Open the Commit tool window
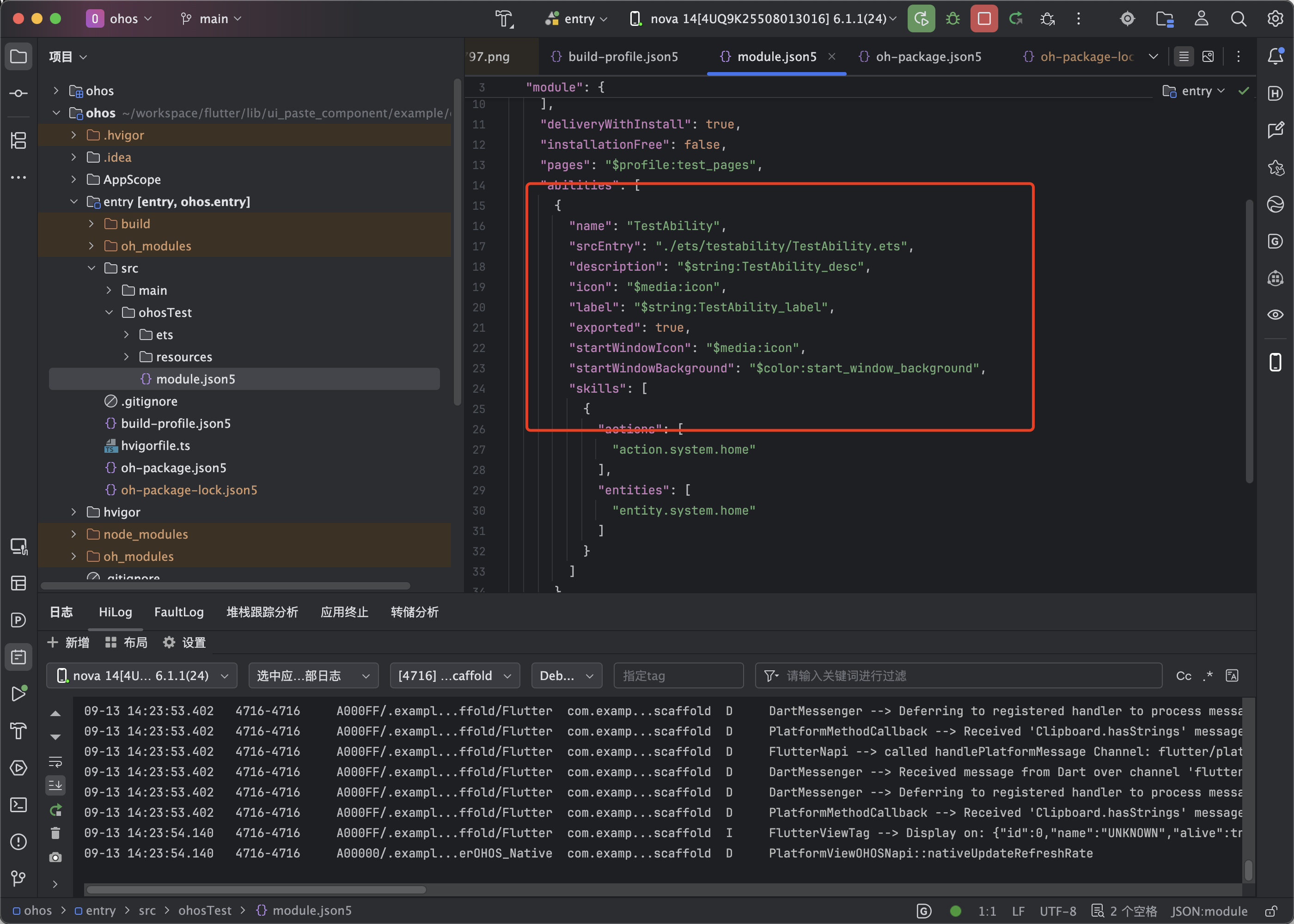 coord(19,93)
